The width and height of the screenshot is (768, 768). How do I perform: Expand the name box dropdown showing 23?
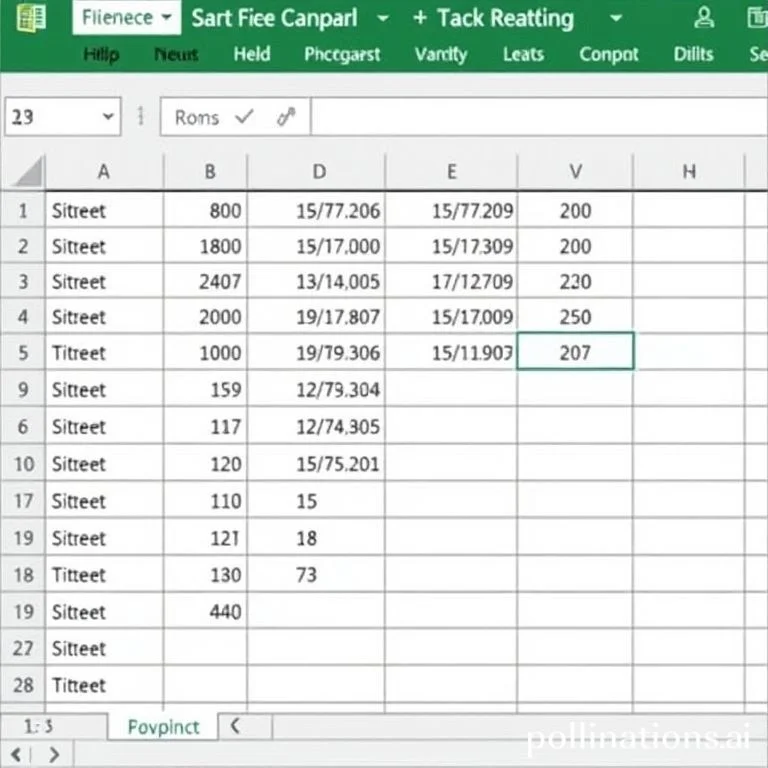click(x=108, y=117)
